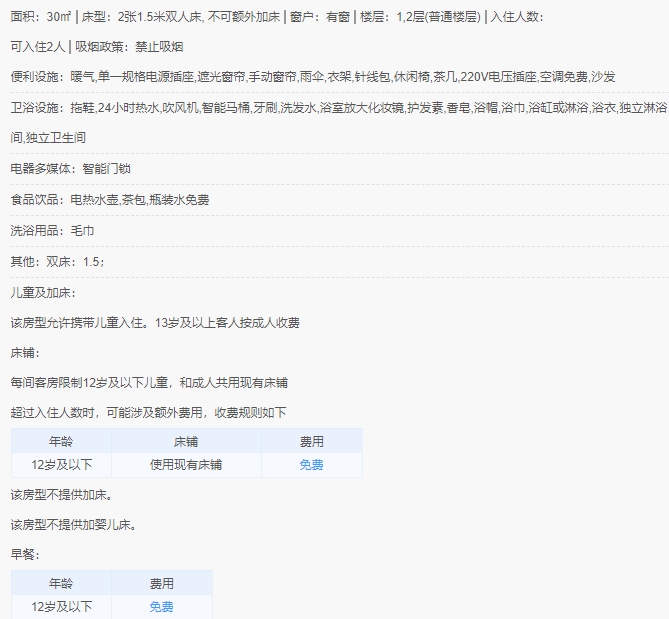Viewport: 669px width, 619px height.
Task: Click '该房型不提供加床。' sentence
Action: click(62, 495)
